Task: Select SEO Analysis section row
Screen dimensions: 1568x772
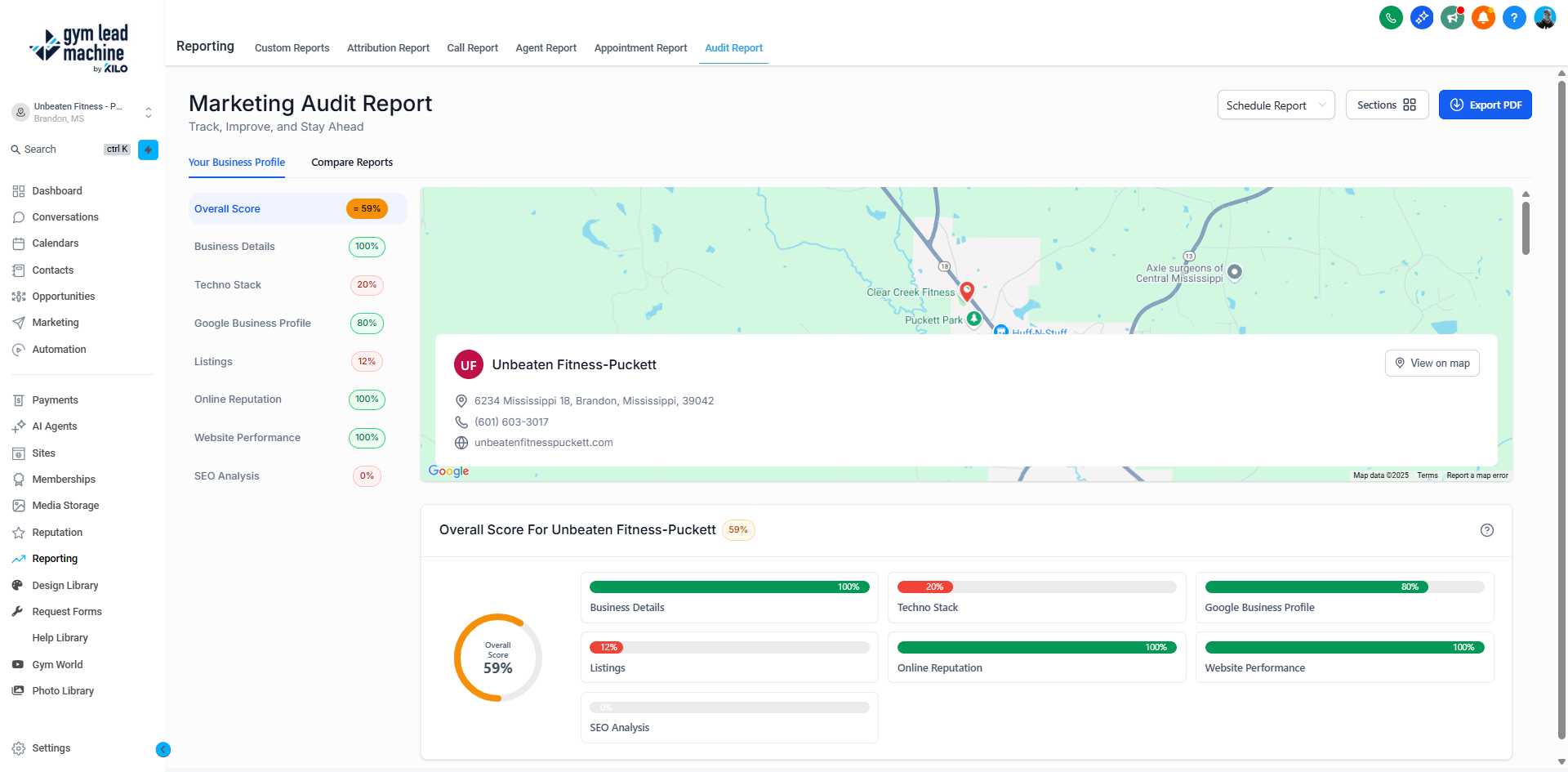Action: tap(297, 476)
